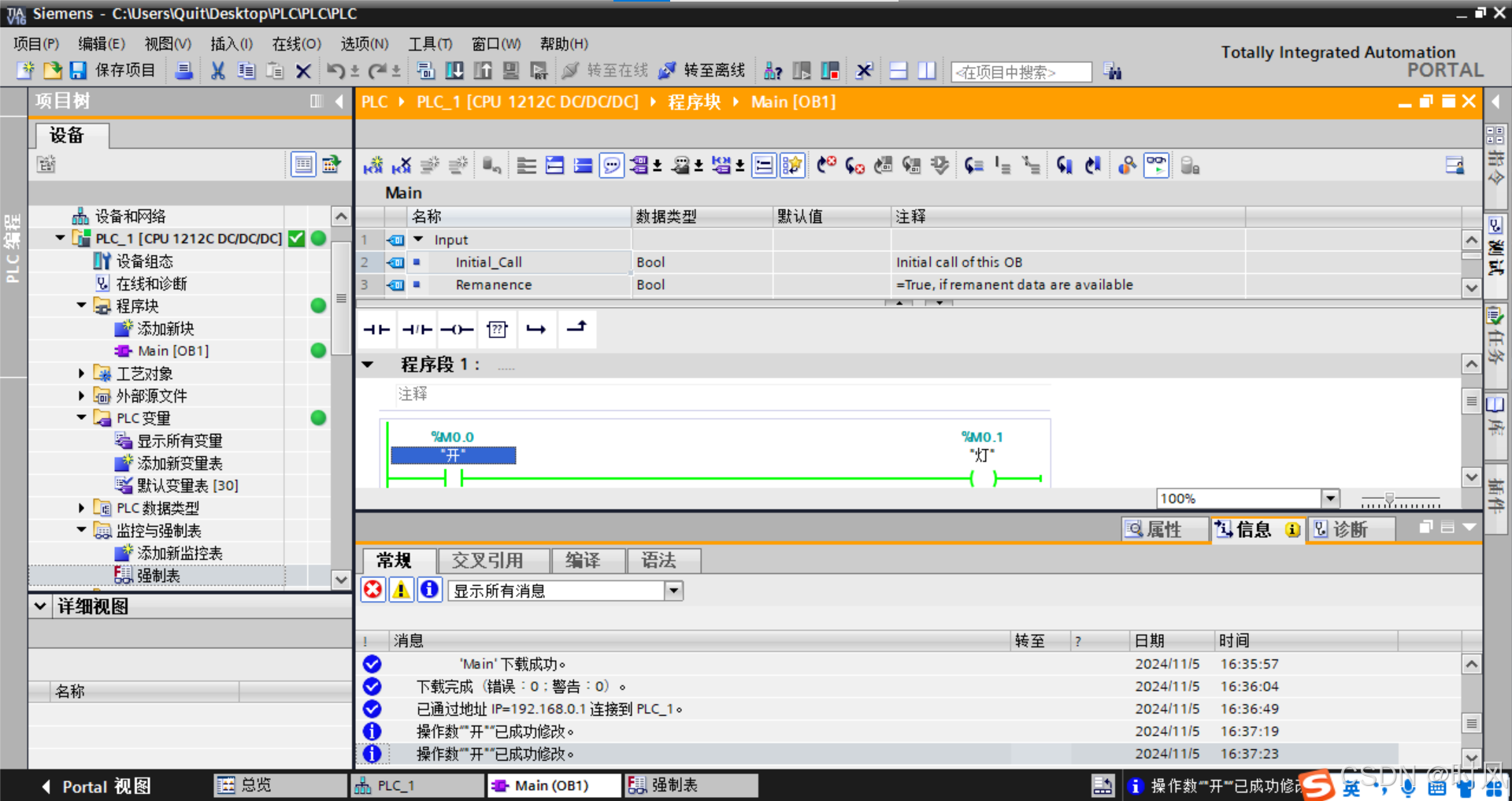This screenshot has height=801, width=1512.
Task: Expand the 外部源文件 folder
Action: point(82,395)
